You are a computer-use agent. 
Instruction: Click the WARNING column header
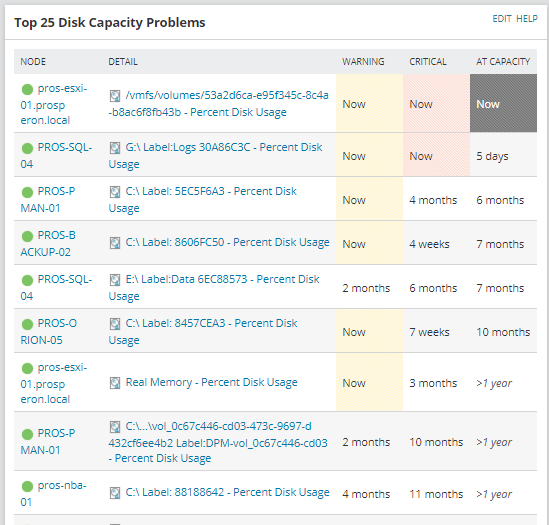click(363, 62)
